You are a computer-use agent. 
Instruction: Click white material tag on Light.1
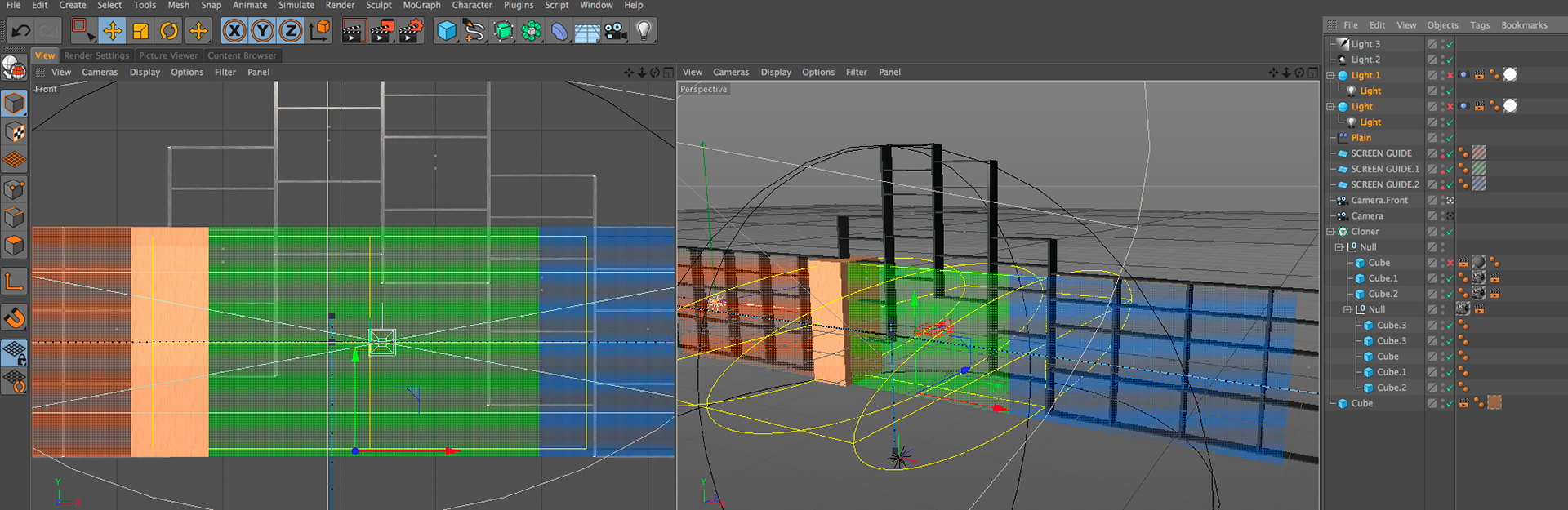tap(1510, 74)
